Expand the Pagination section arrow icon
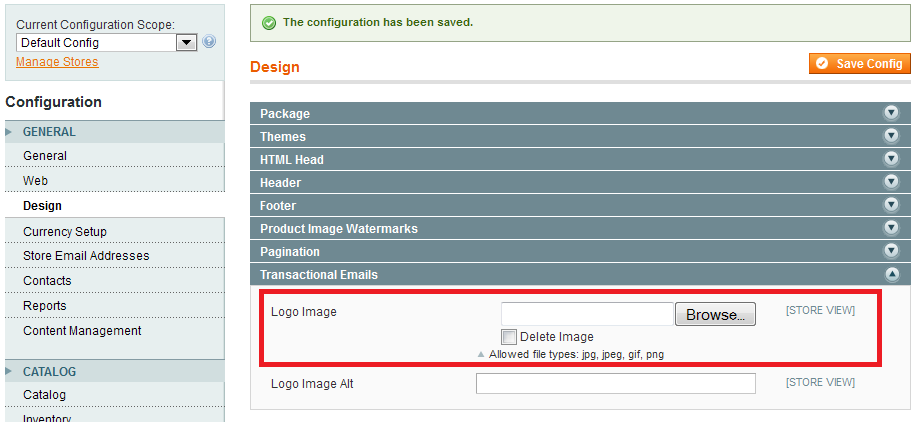The width and height of the screenshot is (923, 422). click(x=891, y=251)
